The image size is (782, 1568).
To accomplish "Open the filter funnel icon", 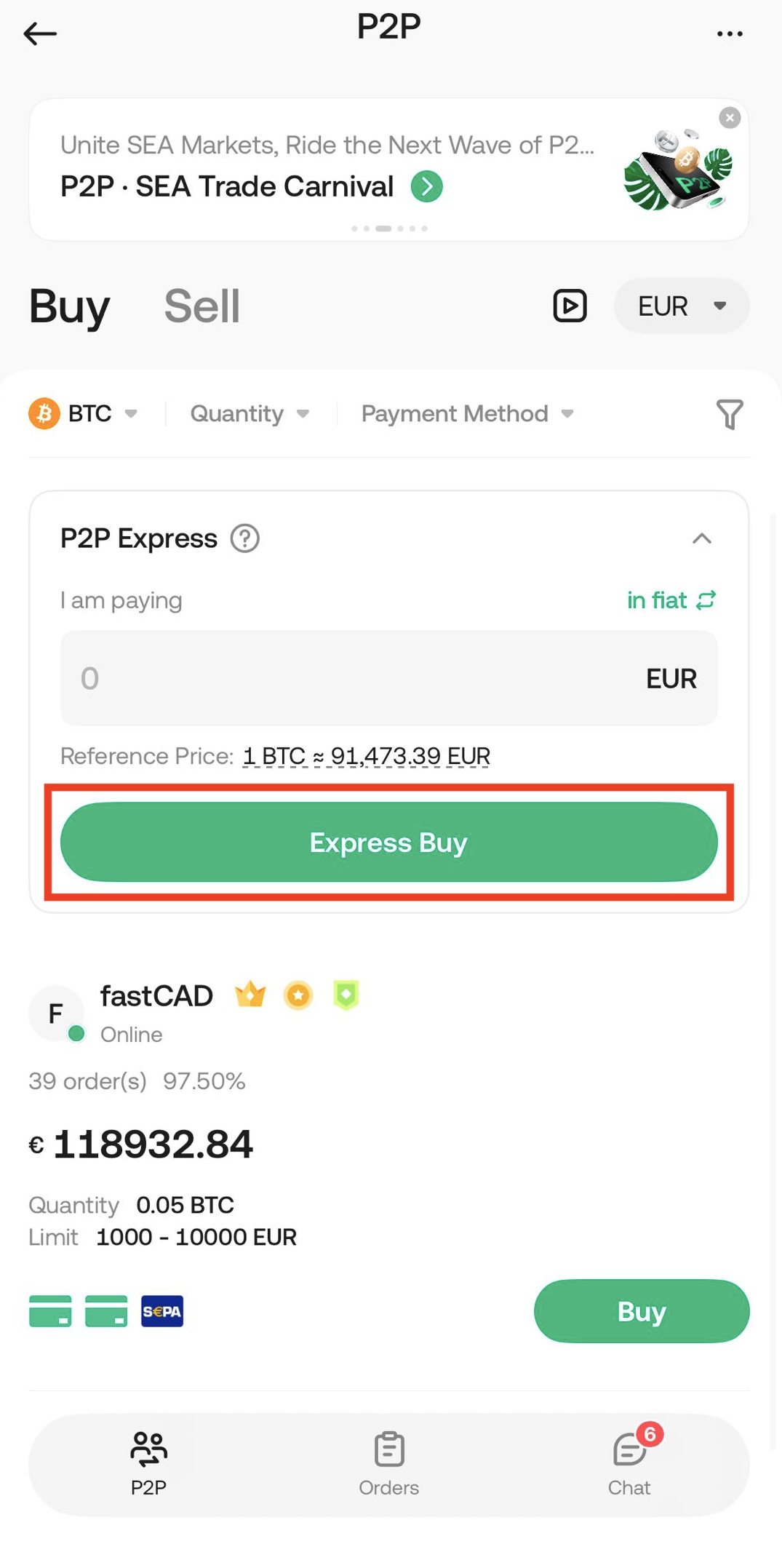I will (729, 414).
